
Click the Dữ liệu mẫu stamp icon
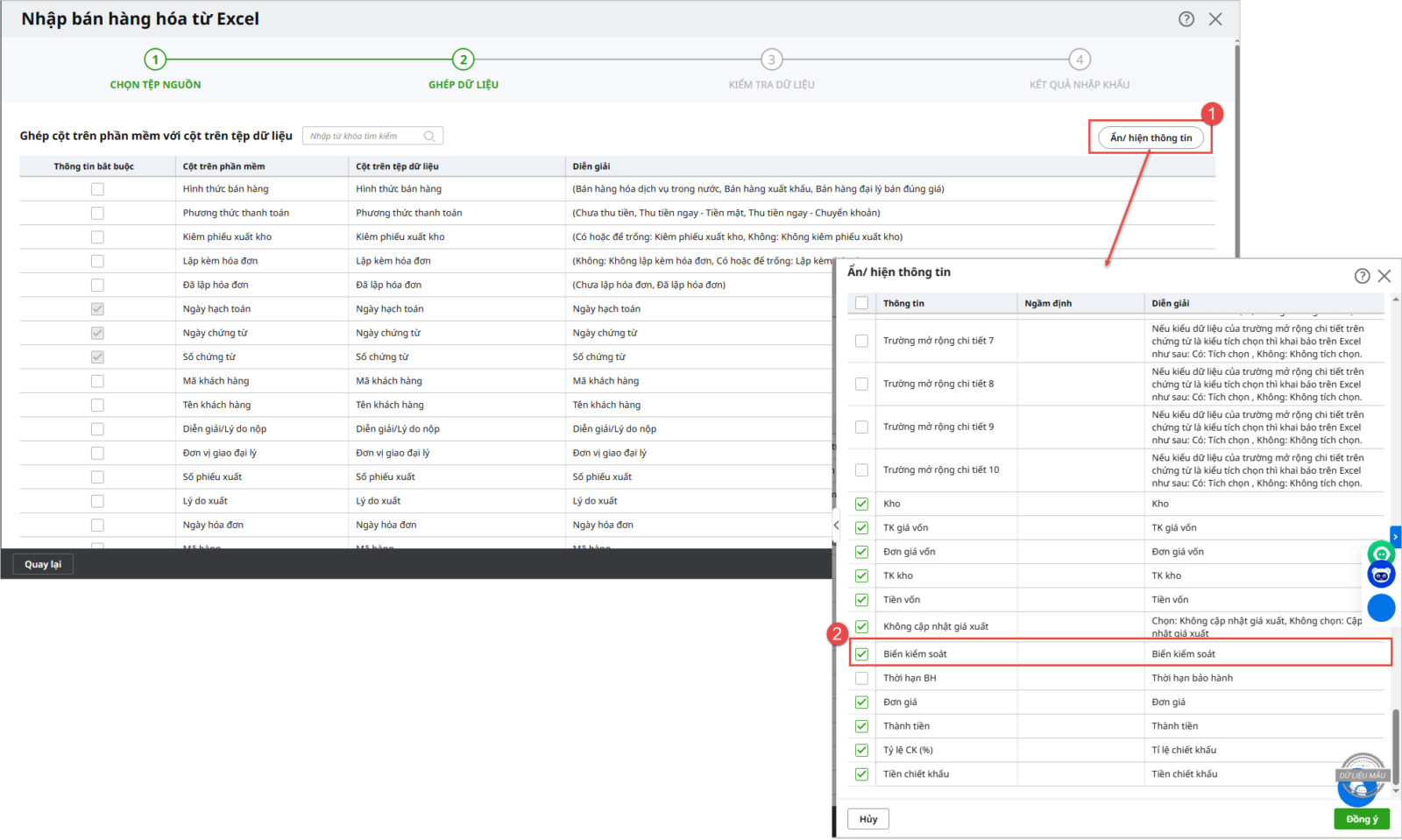[1362, 775]
